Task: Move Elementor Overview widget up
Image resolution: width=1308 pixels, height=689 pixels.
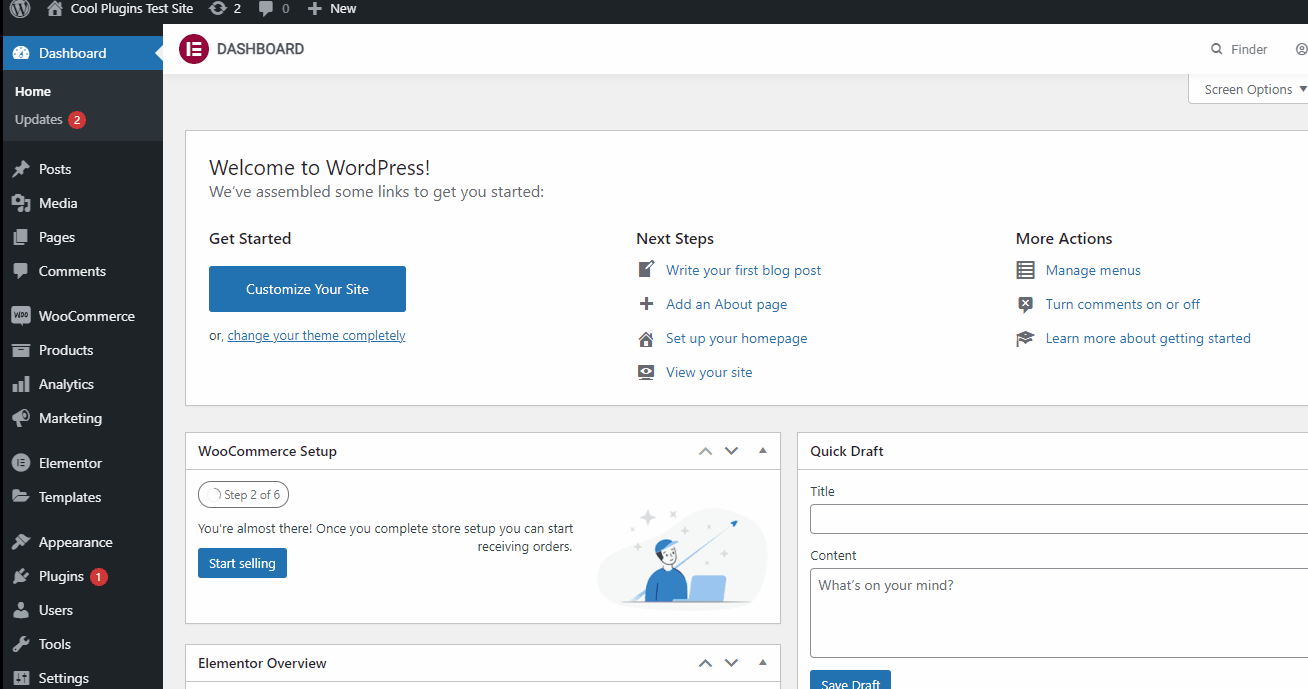Action: 705,663
